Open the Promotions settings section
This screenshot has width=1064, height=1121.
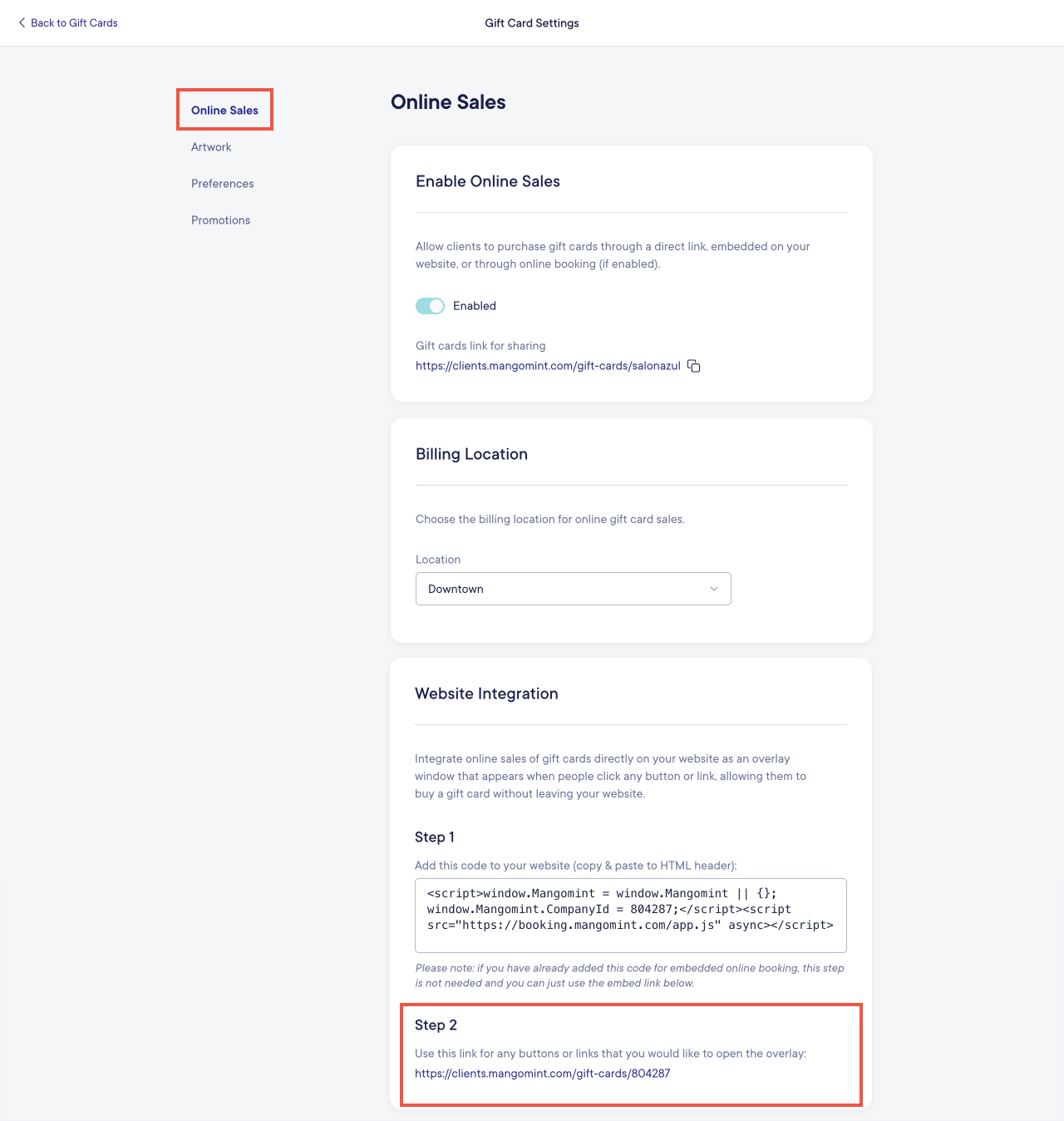click(x=220, y=220)
